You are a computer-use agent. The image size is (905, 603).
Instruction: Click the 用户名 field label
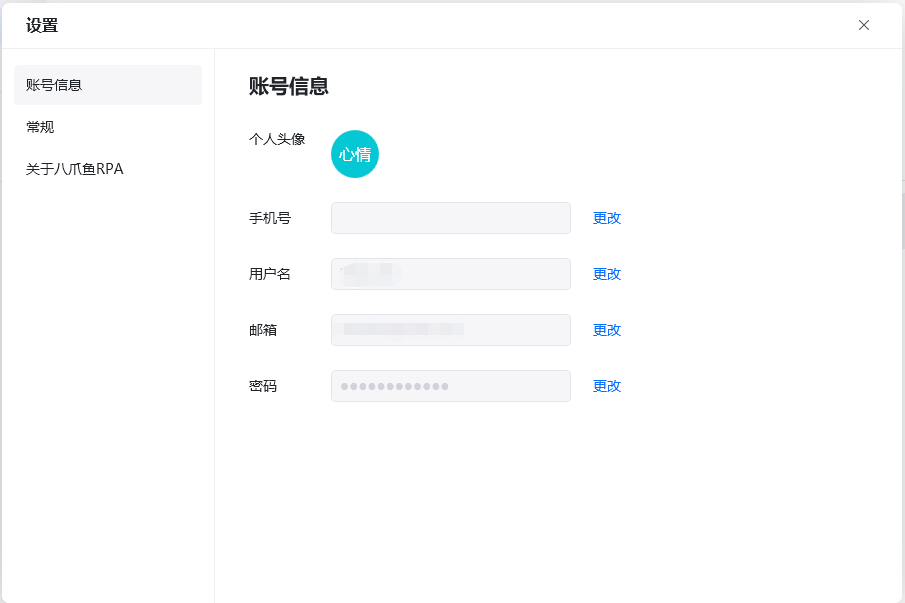pos(264,273)
